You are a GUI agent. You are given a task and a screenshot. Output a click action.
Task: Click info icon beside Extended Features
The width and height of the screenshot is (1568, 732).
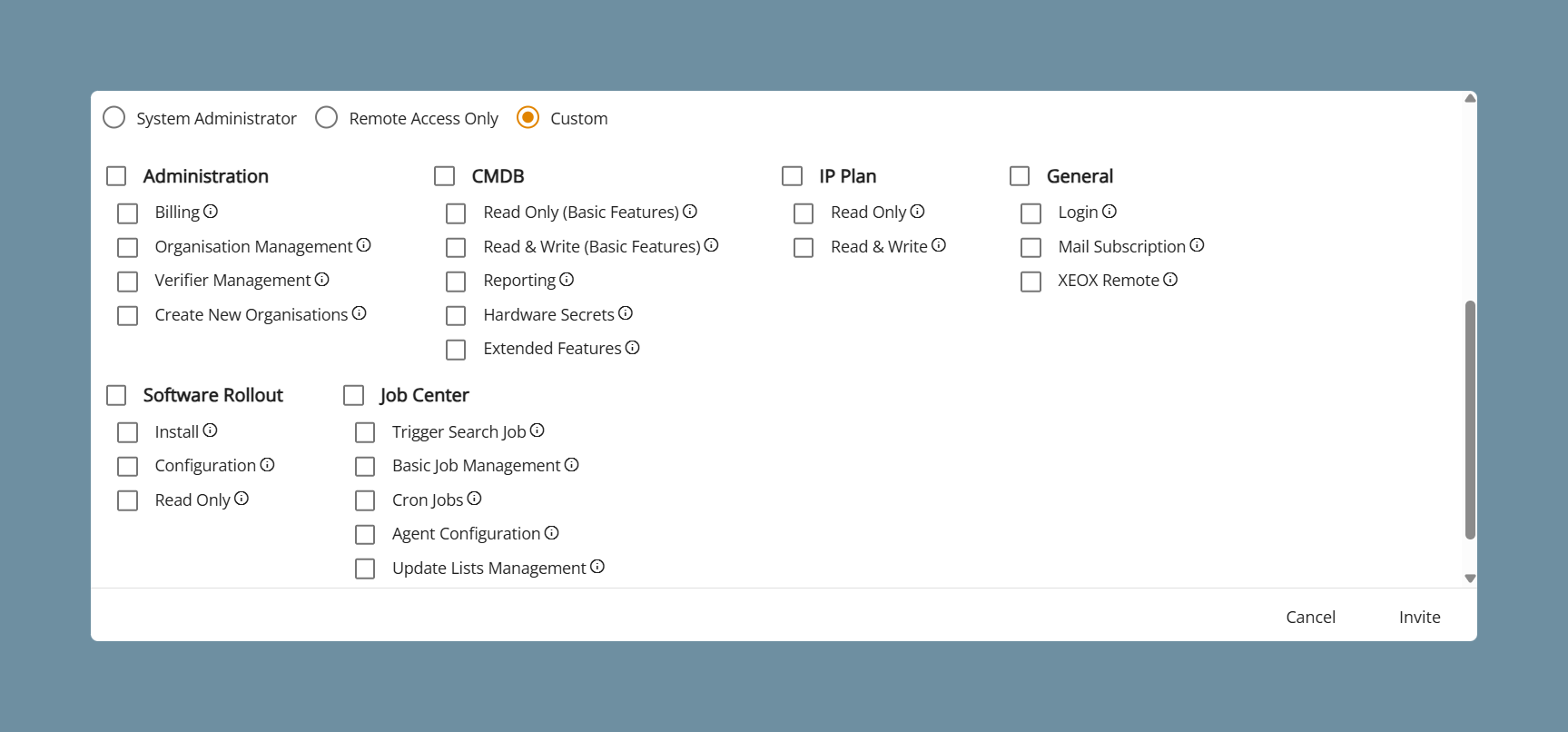click(x=633, y=348)
